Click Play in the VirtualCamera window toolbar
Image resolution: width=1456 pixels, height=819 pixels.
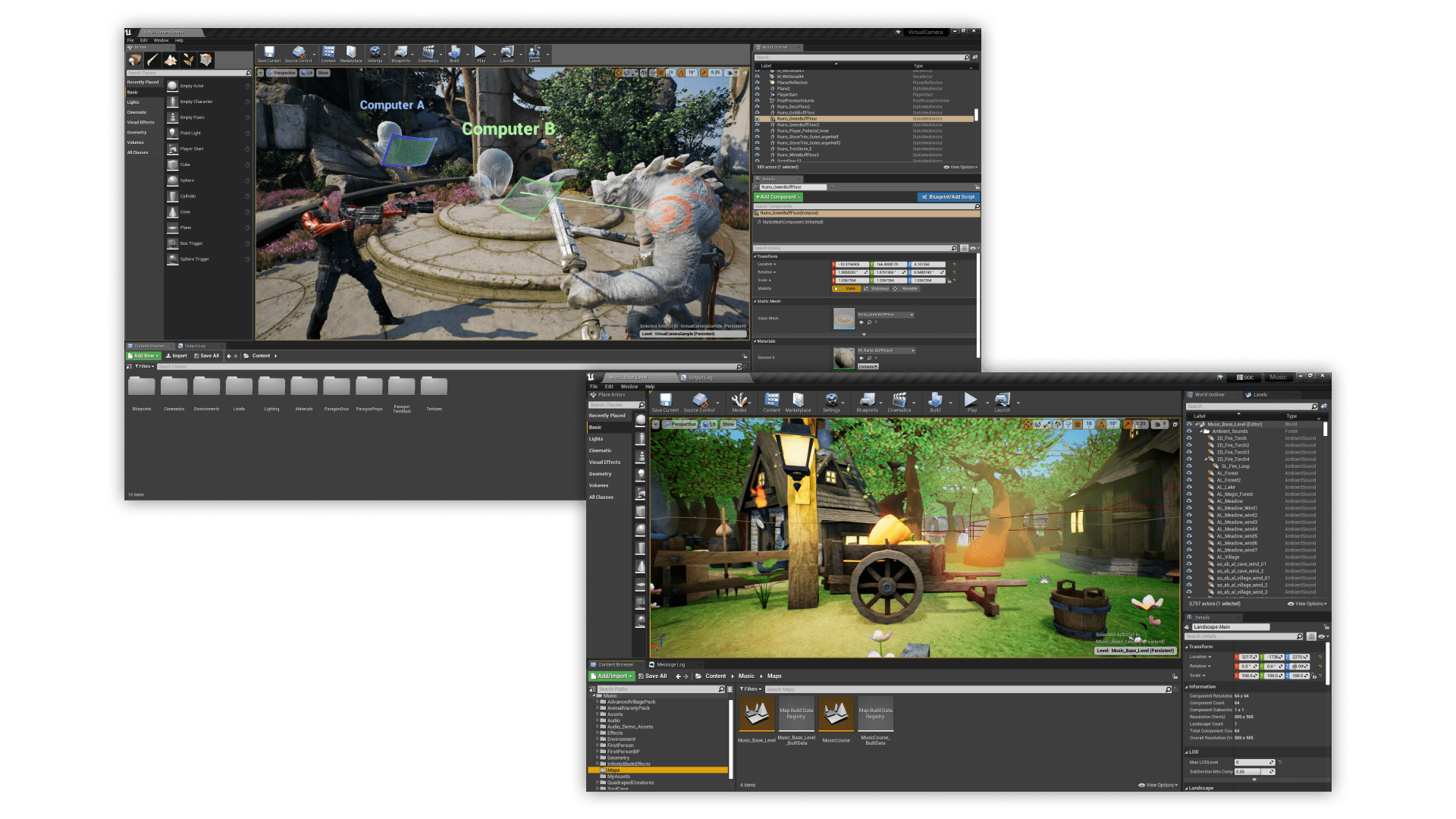(x=481, y=54)
